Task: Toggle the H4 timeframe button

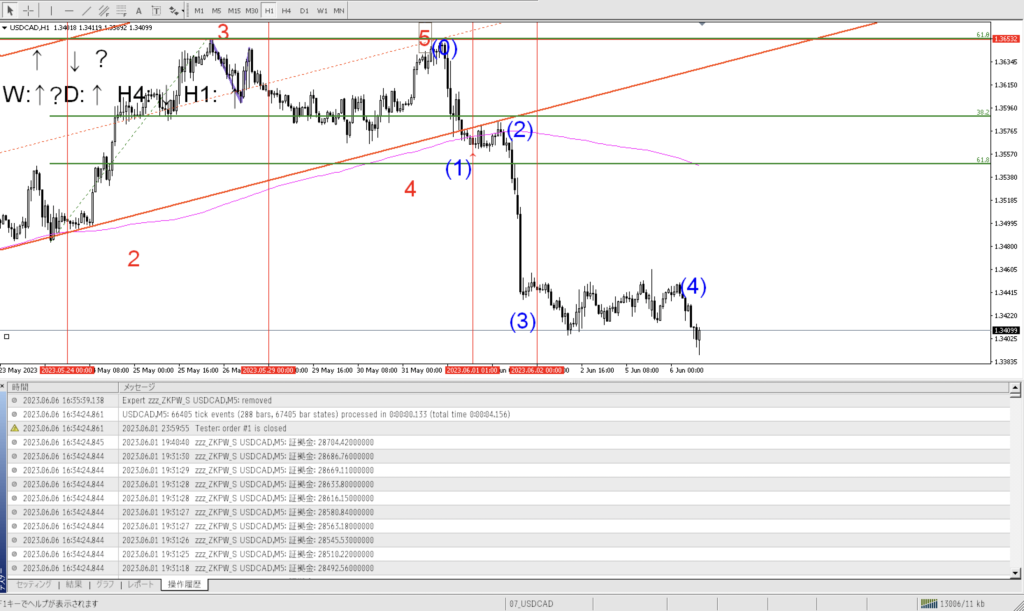Action: tap(287, 10)
